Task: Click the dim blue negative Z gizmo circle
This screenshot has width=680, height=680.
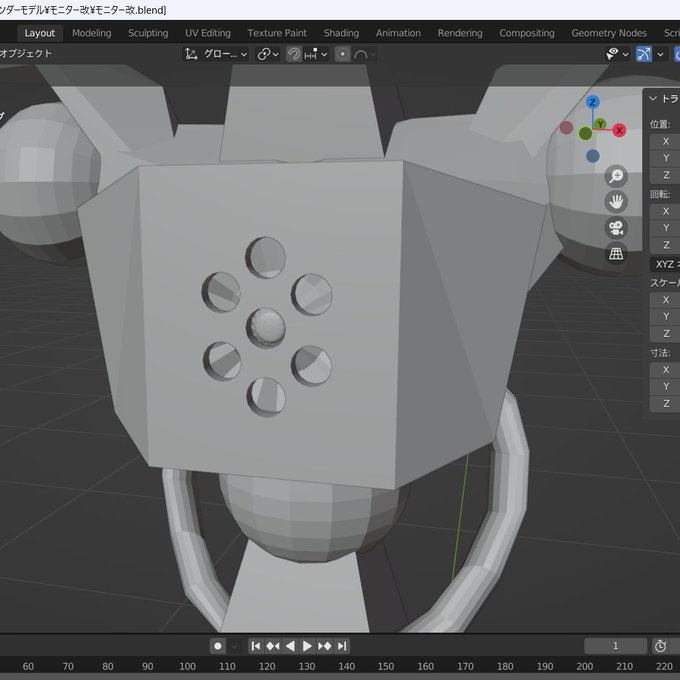Action: (592, 156)
